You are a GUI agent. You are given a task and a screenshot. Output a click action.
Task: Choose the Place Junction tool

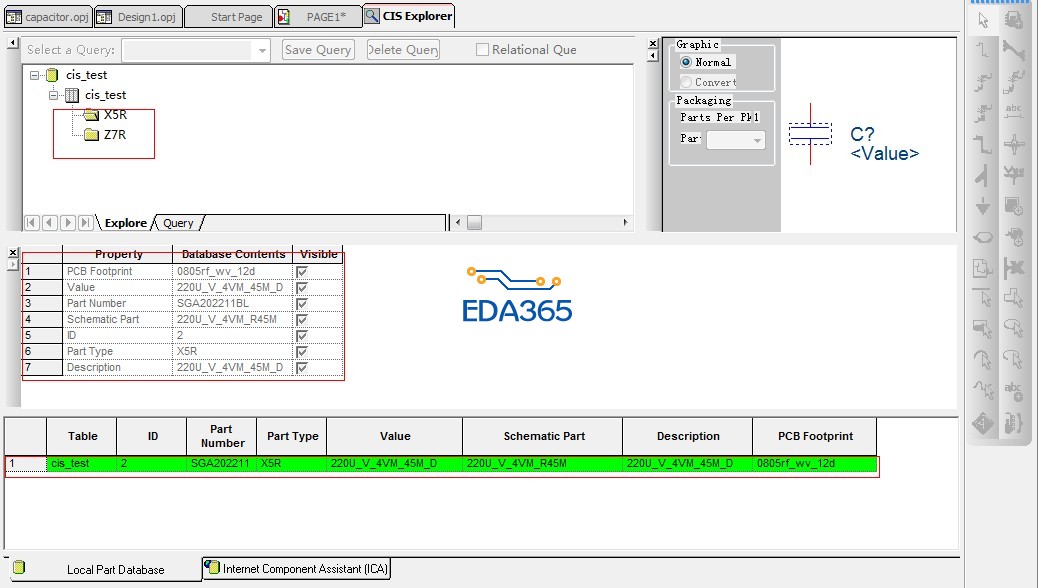pos(1014,144)
